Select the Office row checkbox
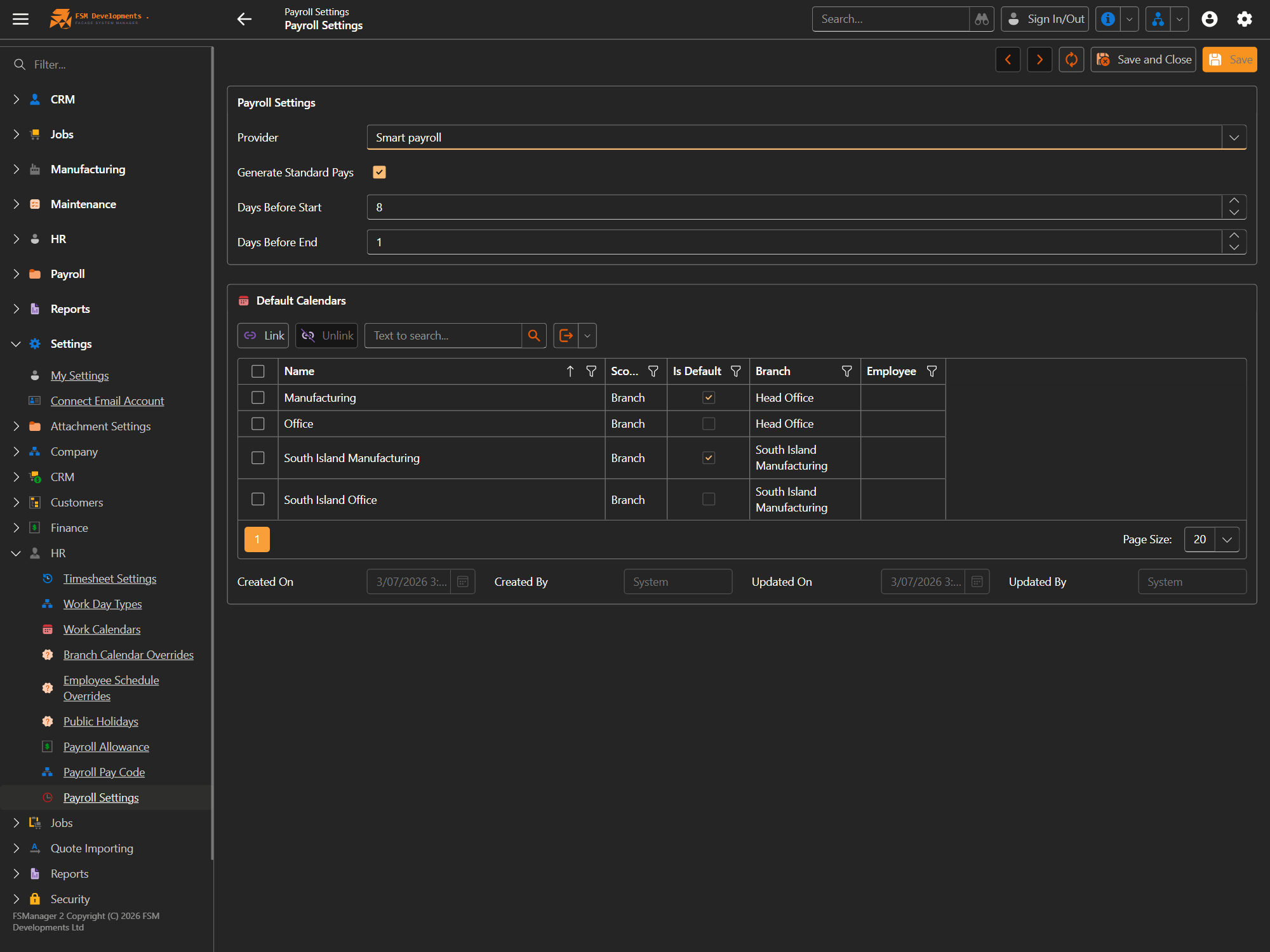 258,423
